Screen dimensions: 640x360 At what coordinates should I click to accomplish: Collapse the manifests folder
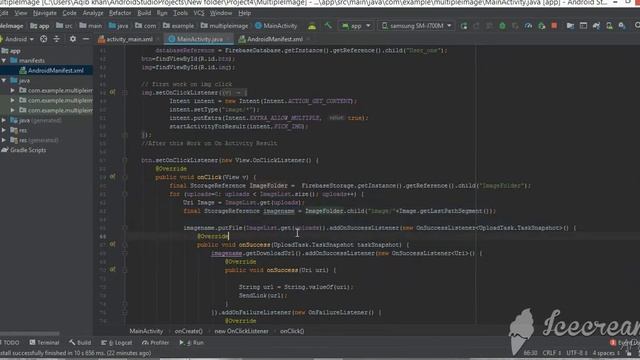click(x=4, y=60)
